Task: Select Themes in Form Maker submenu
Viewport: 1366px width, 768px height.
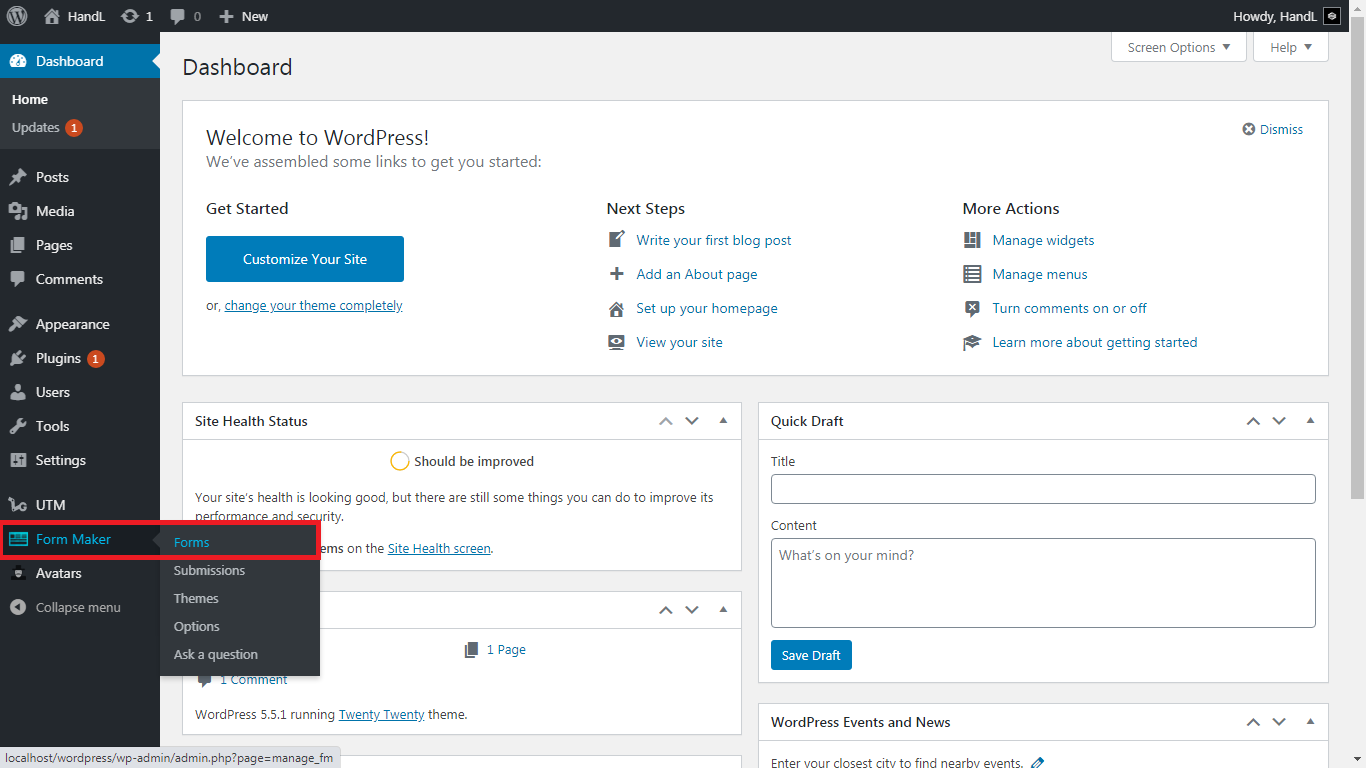Action: tap(196, 598)
